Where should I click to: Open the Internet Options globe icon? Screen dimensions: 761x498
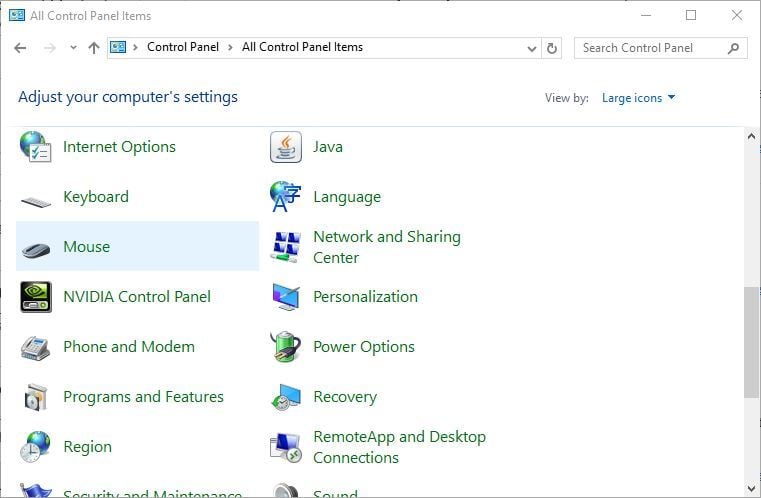click(x=35, y=147)
